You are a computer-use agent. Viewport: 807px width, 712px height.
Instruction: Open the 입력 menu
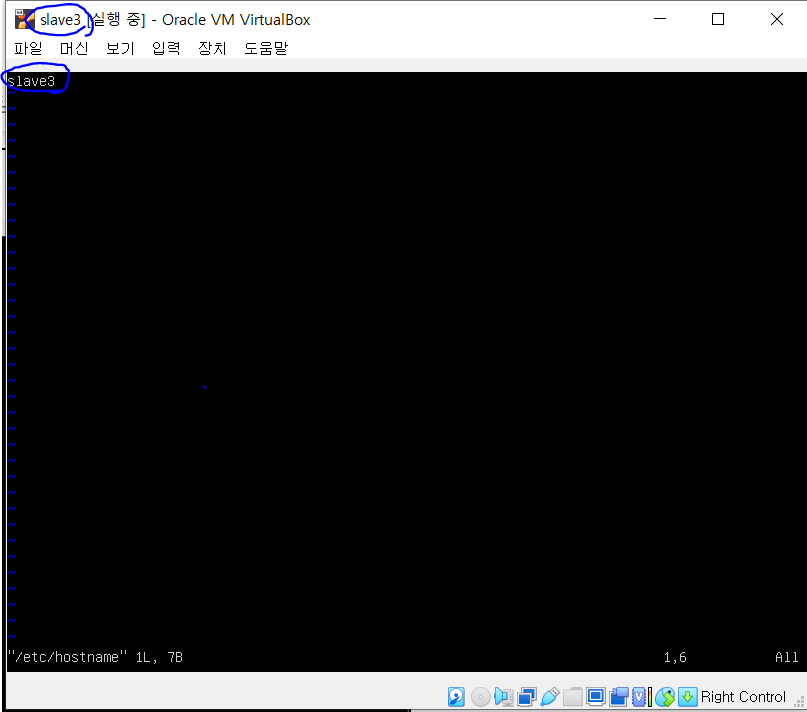click(166, 48)
